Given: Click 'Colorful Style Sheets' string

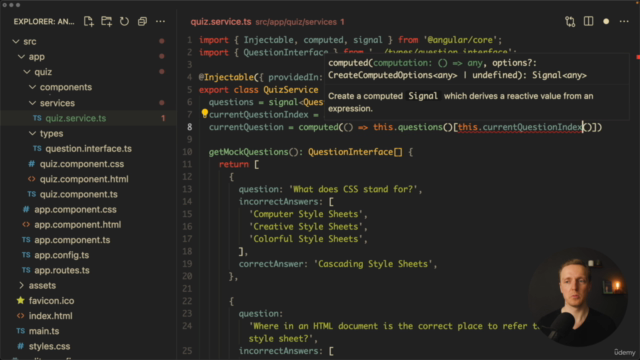Looking at the screenshot, I should pyautogui.click(x=306, y=239).
